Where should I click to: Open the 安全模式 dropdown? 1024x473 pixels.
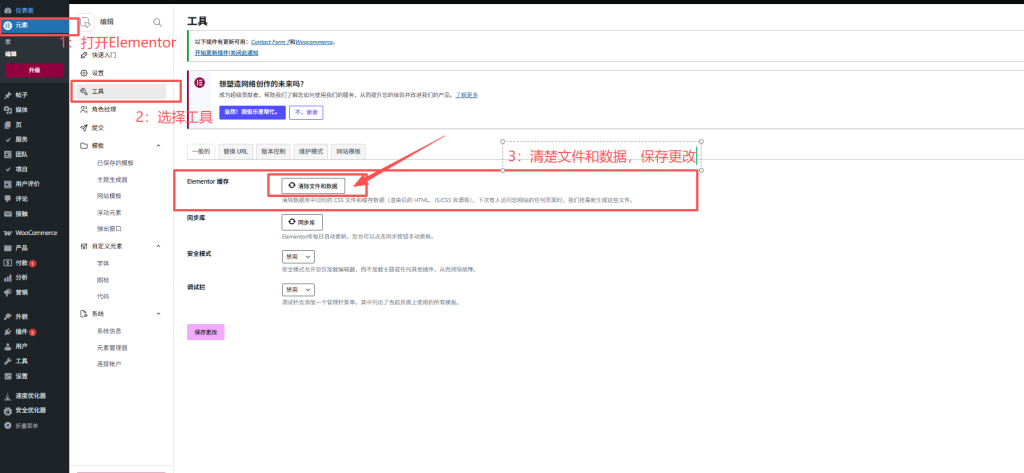tap(298, 256)
